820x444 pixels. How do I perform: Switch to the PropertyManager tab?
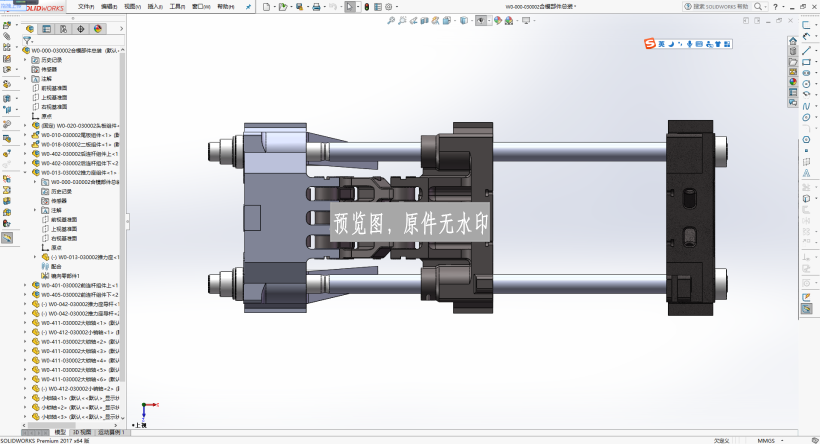pos(47,29)
